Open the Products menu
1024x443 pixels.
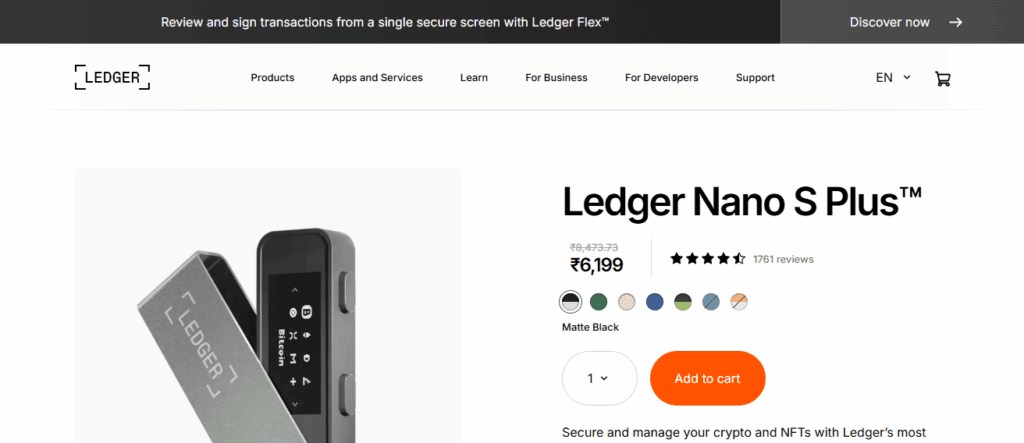click(x=272, y=77)
